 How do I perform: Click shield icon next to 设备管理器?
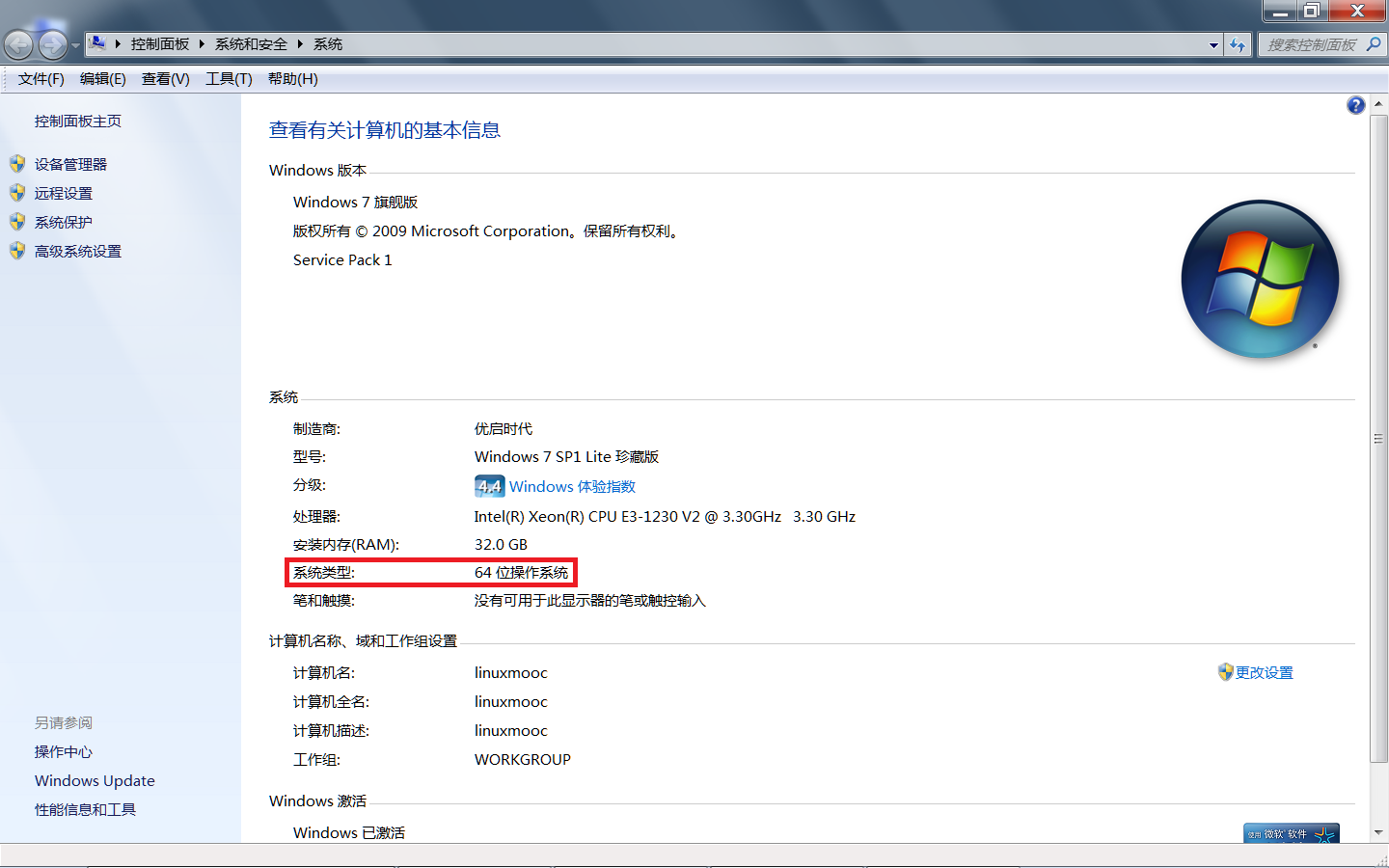point(17,164)
